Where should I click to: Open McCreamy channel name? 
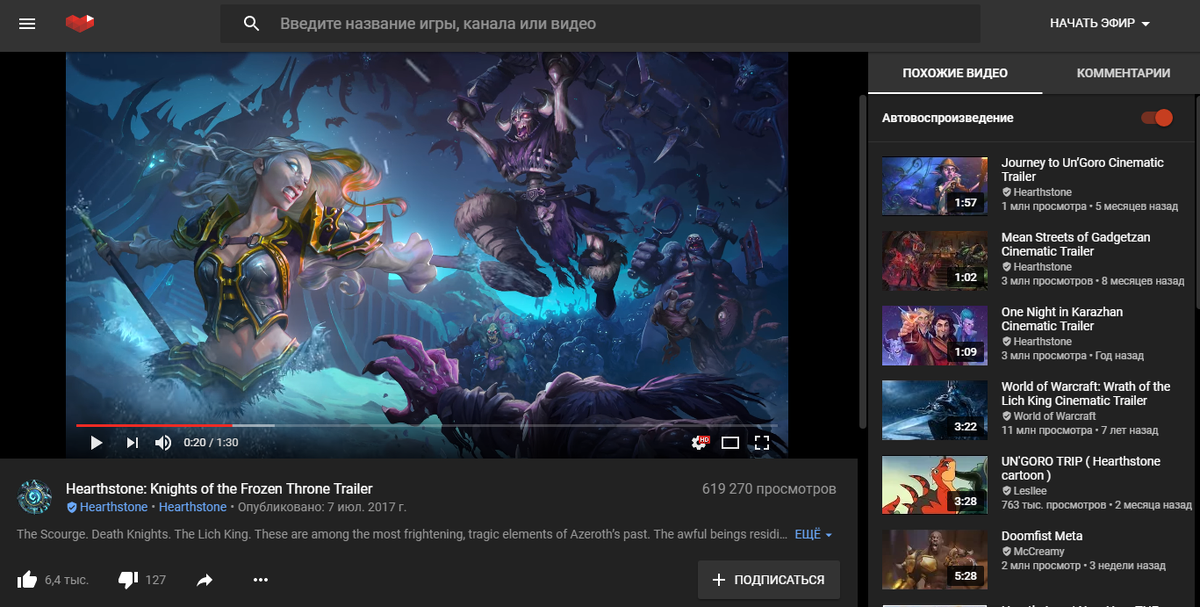click(x=1039, y=551)
